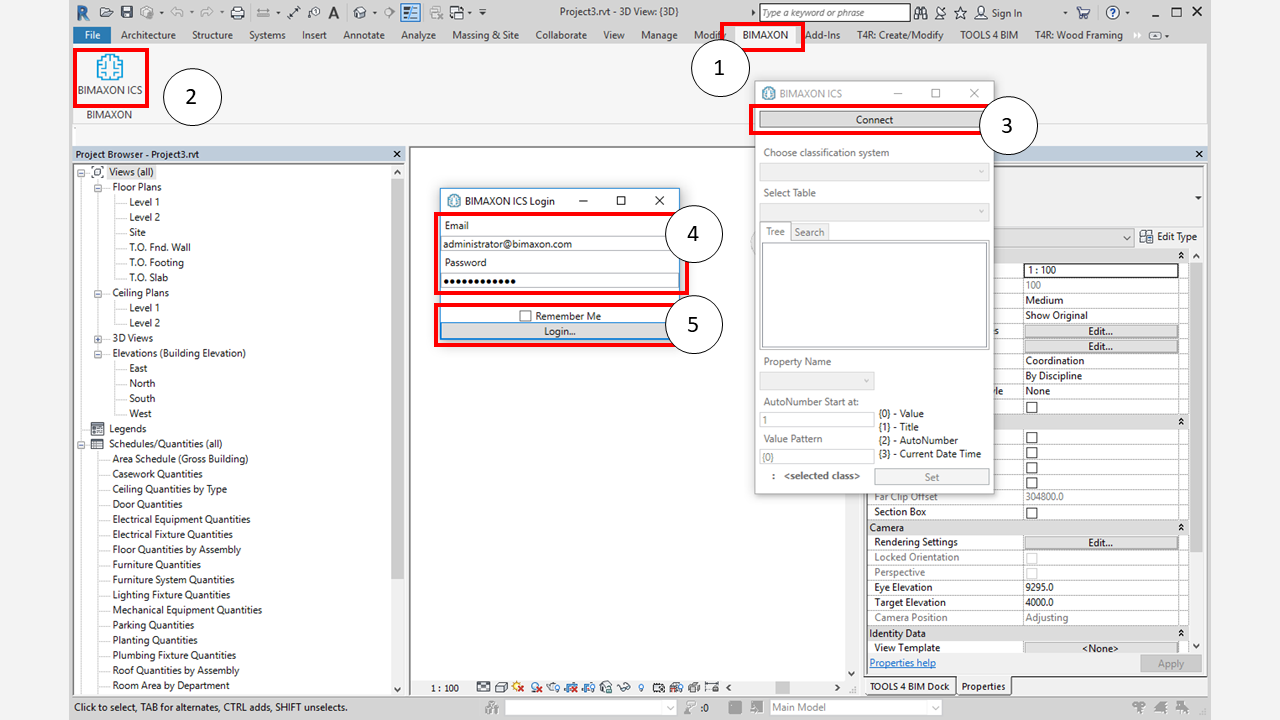Open the File menu

pyautogui.click(x=92, y=35)
